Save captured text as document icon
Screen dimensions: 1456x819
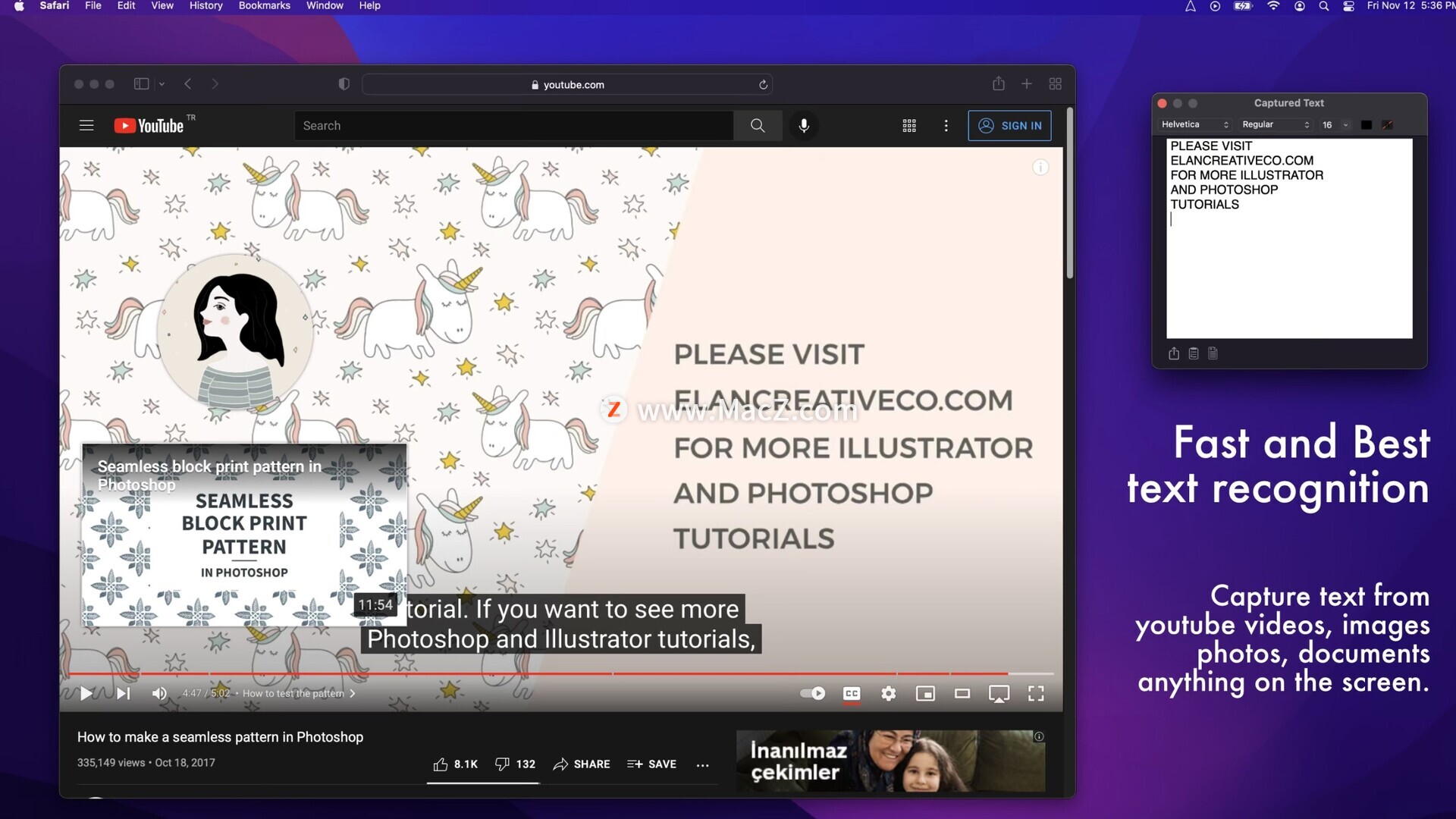coord(1213,353)
